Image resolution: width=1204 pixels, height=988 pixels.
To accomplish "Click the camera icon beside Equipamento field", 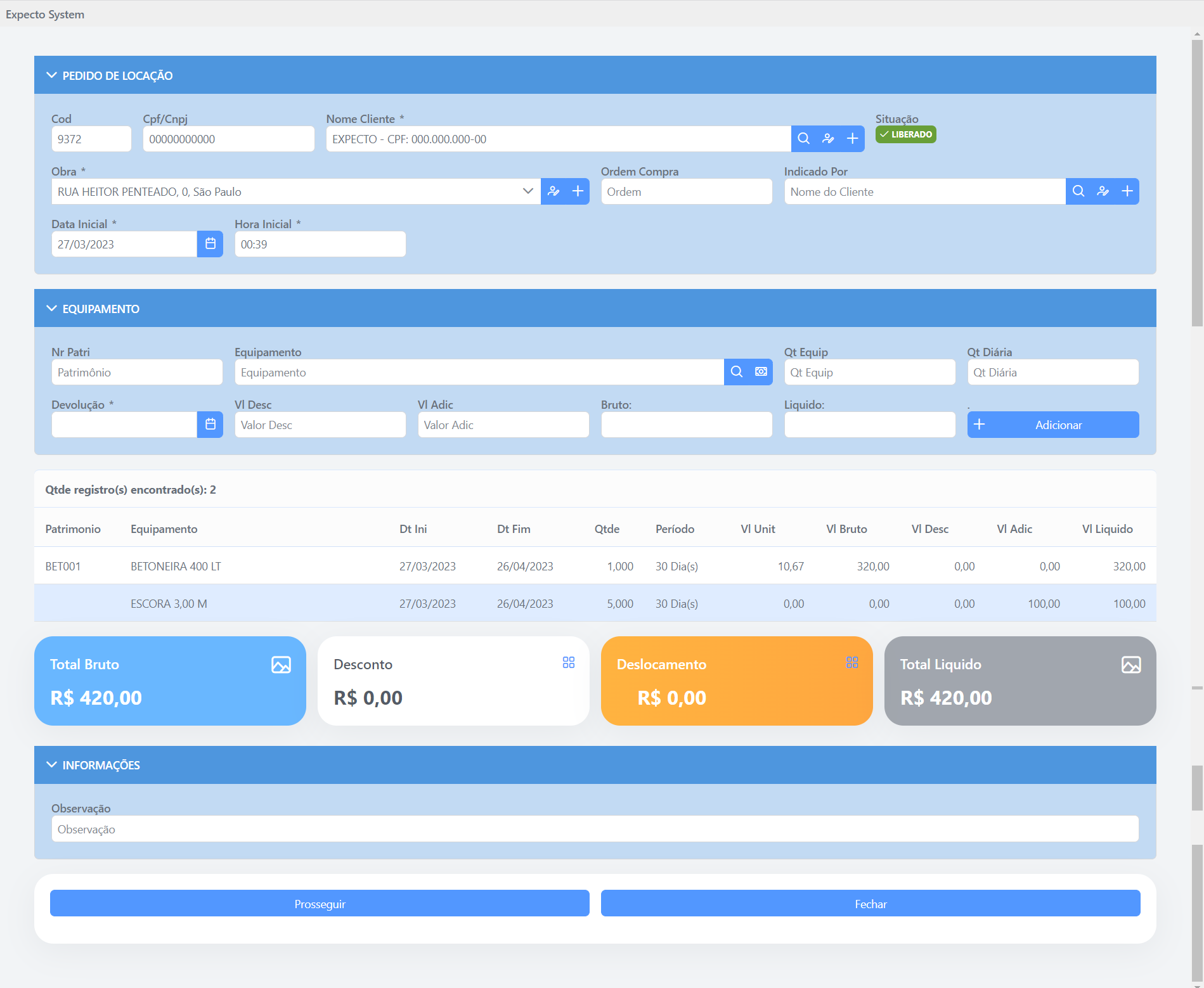I will point(761,372).
